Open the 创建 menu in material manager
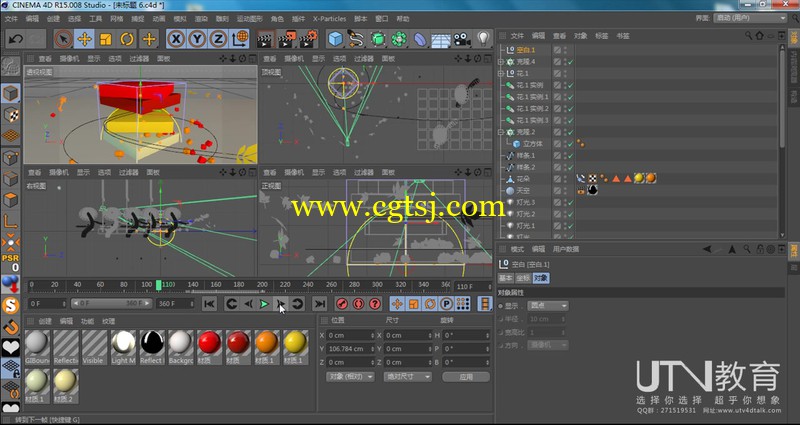 point(45,321)
